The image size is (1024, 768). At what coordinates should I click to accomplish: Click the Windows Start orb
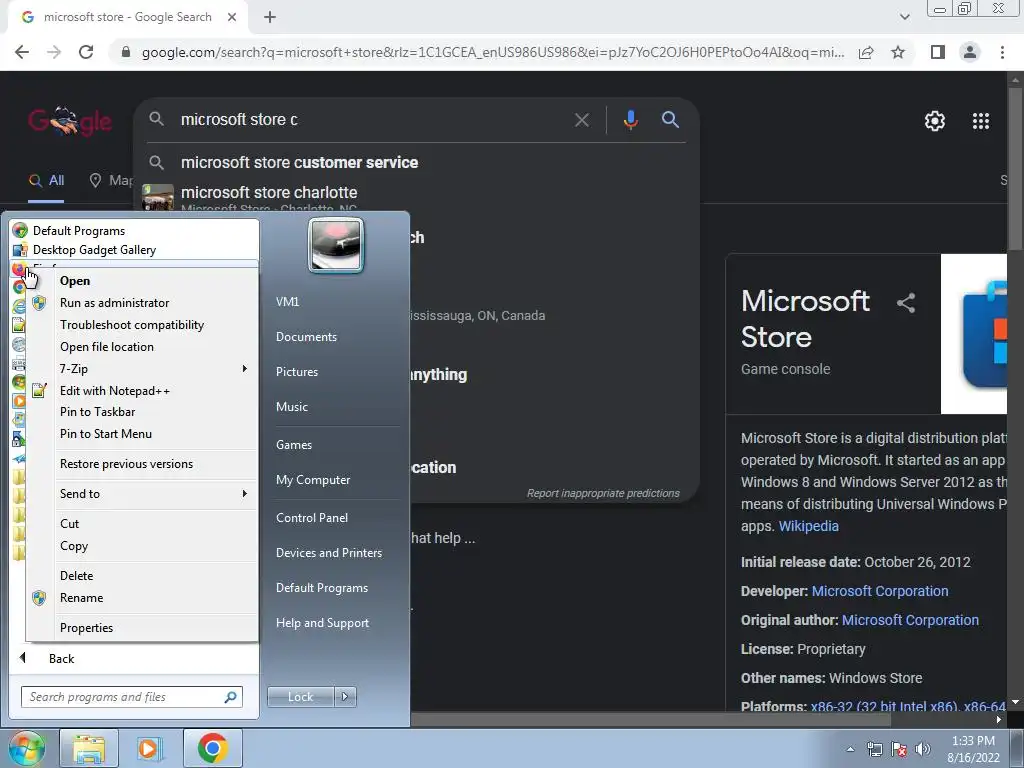27,748
